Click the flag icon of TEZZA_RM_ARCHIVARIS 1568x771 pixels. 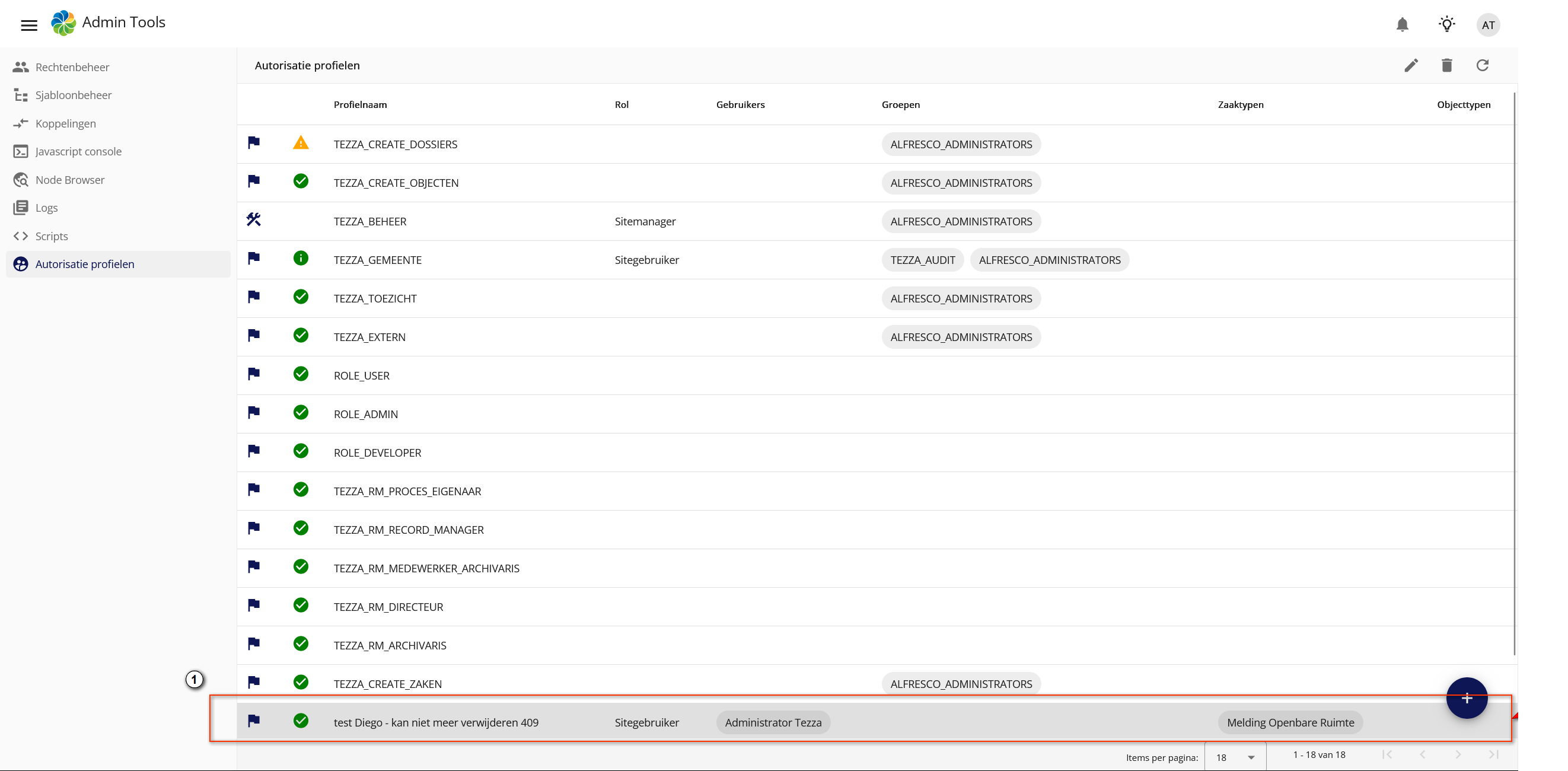click(x=254, y=644)
